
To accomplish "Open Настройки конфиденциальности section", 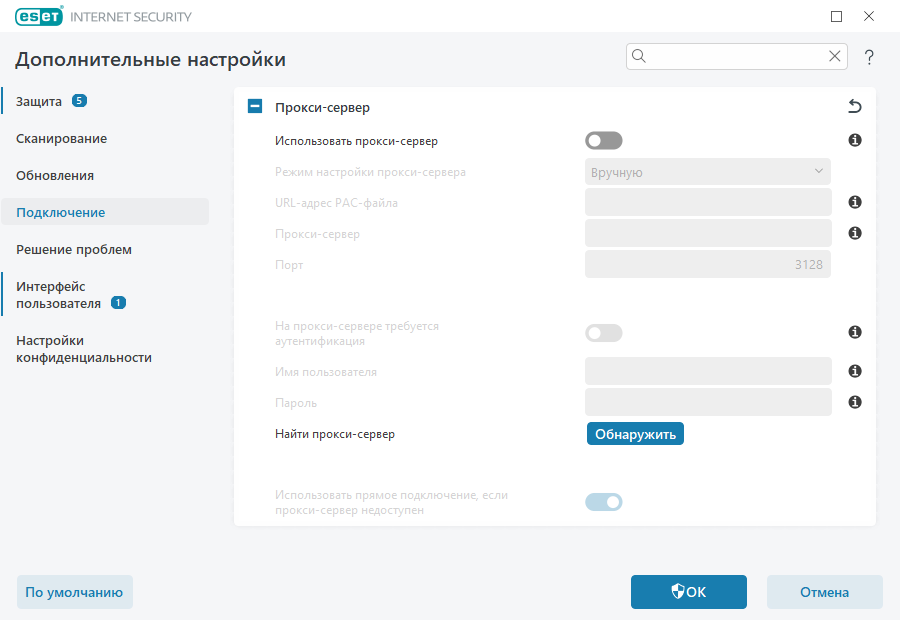I will (84, 349).
